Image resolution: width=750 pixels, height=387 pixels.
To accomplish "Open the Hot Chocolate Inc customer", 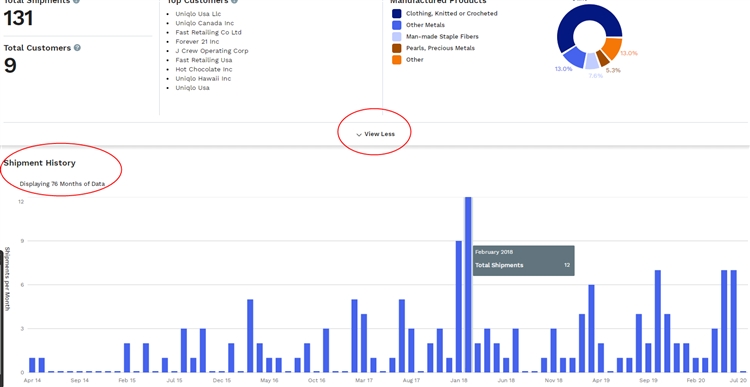I will coord(204,69).
